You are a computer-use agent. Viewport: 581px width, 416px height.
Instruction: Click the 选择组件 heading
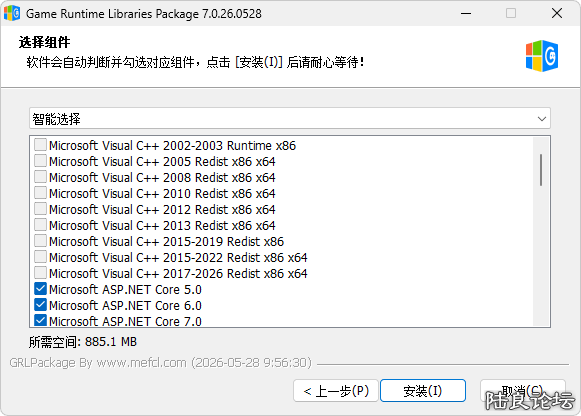point(44,42)
